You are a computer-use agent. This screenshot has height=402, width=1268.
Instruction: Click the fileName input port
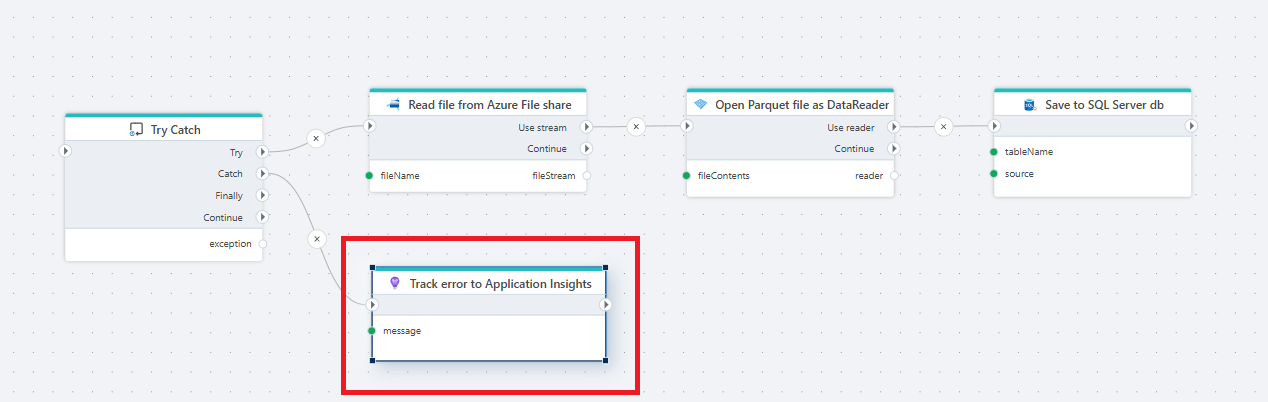point(370,176)
